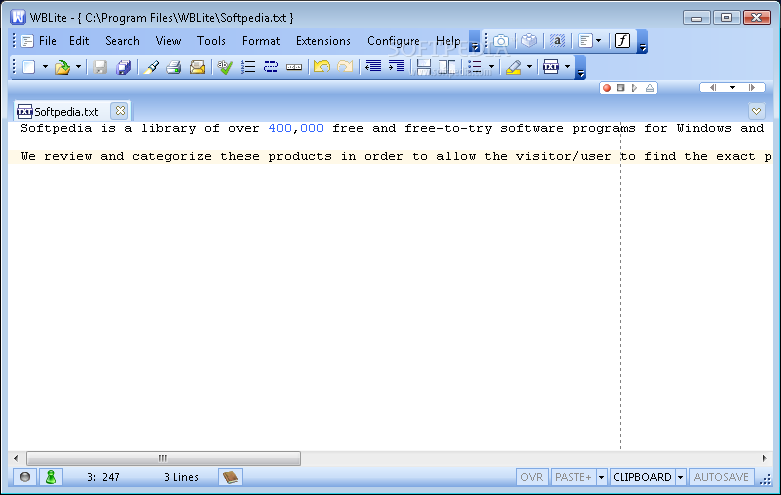Go to next document arrow
The height and width of the screenshot is (495, 781).
click(752, 88)
